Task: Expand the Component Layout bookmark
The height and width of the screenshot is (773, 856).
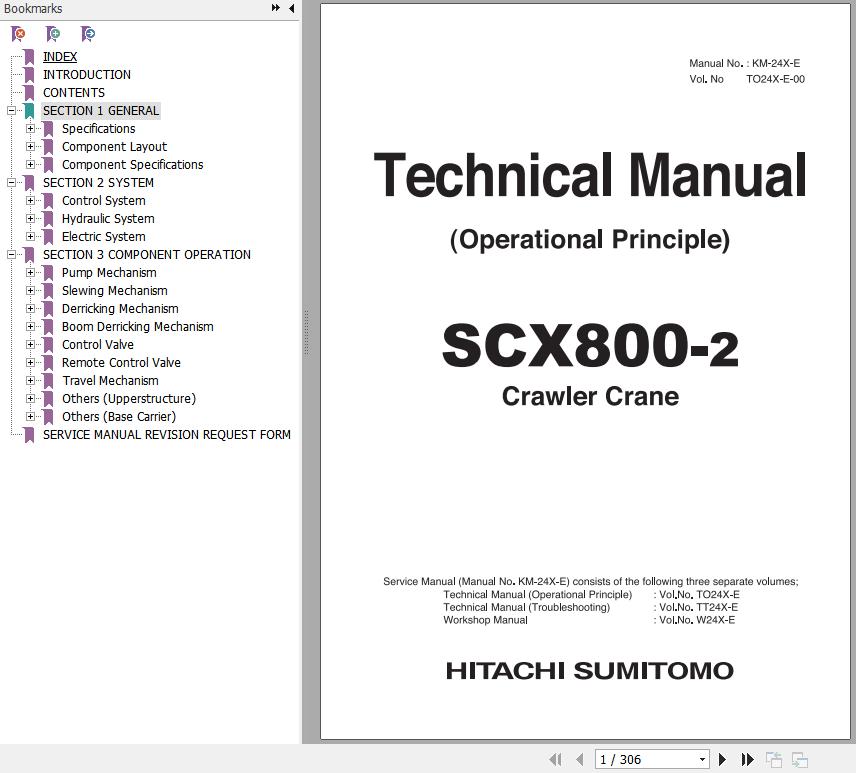Action: (31, 146)
